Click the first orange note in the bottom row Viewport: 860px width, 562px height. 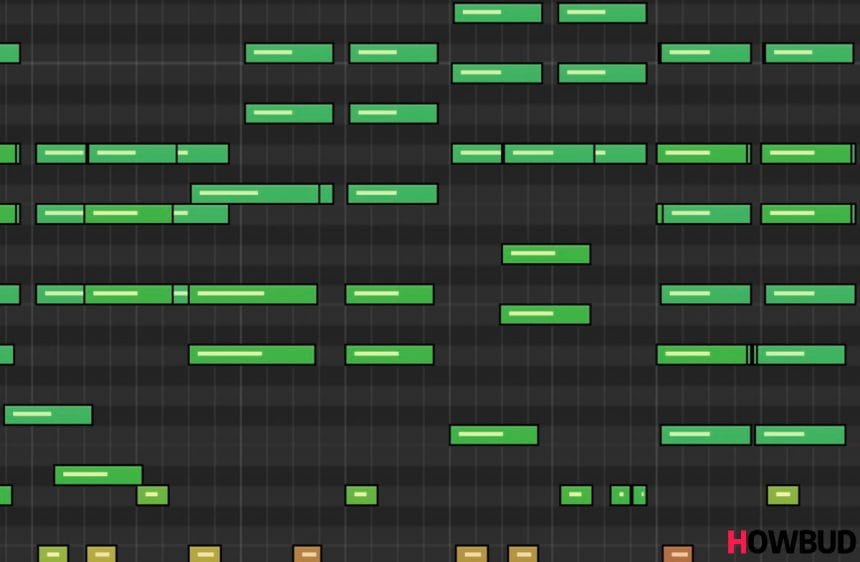point(307,554)
